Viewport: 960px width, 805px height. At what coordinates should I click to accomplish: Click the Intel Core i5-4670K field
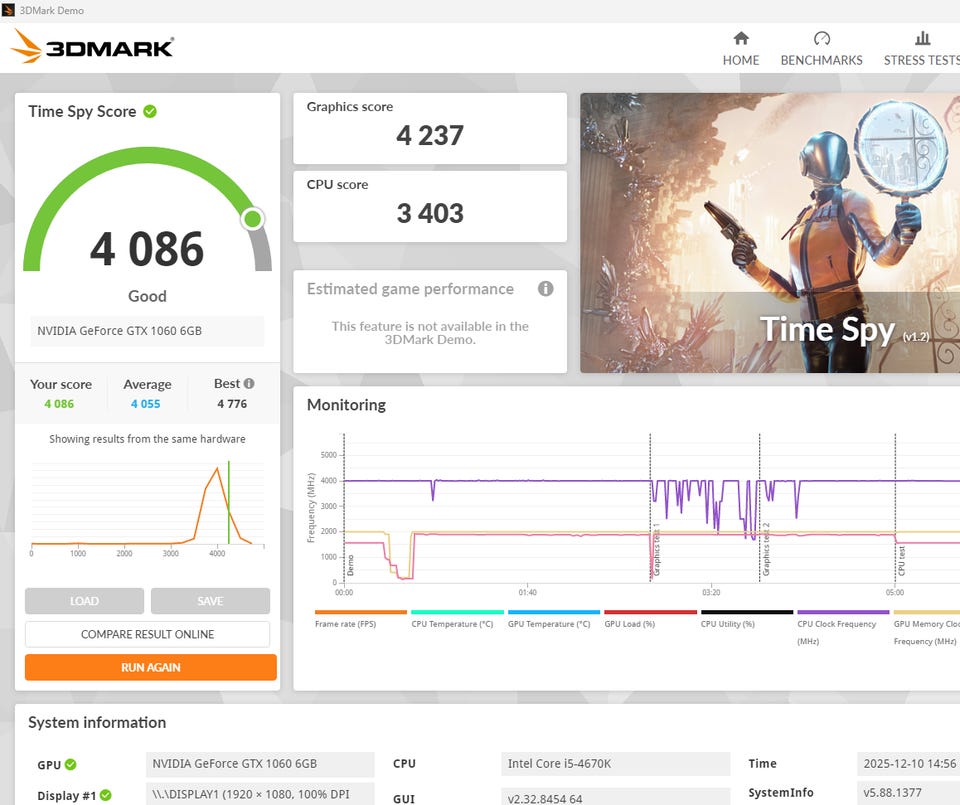(615, 764)
